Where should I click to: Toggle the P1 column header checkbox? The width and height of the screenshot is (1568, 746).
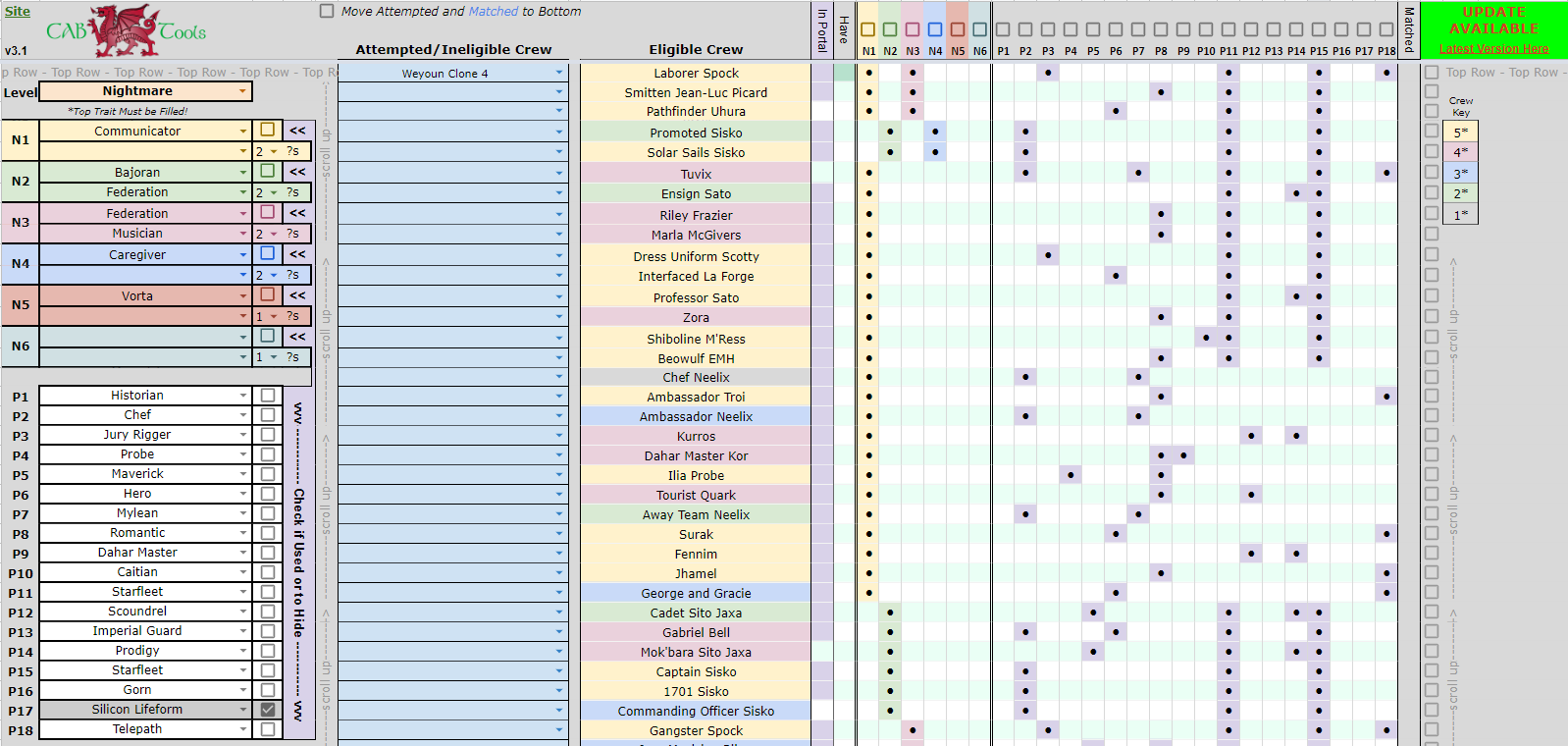click(1003, 29)
